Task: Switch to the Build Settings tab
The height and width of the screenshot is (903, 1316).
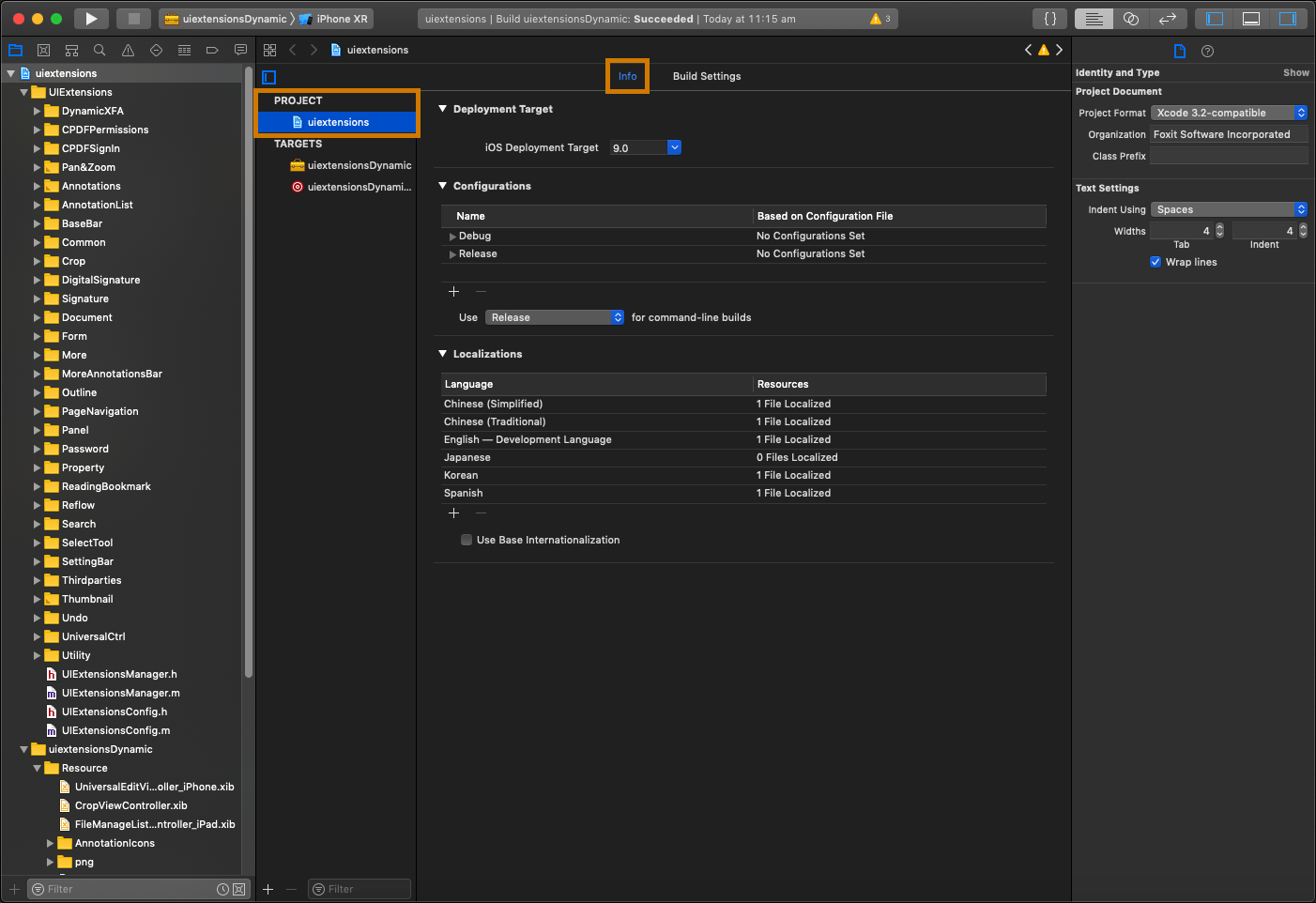Action: point(707,76)
